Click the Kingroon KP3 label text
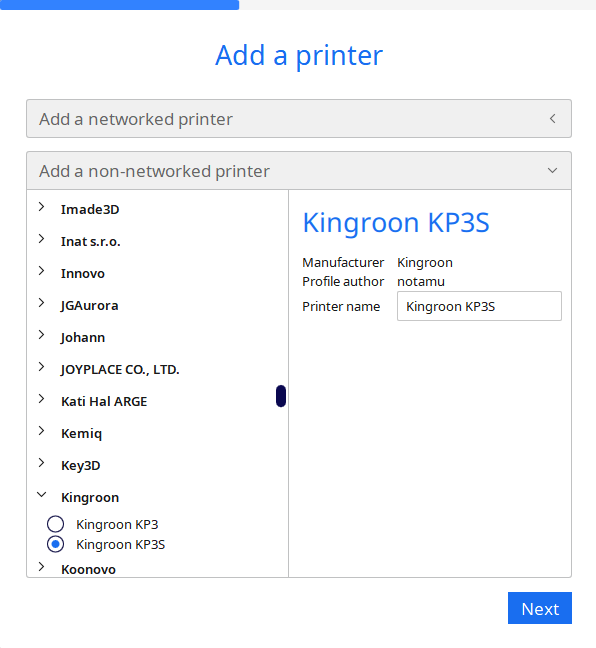The height and width of the screenshot is (648, 596). pyautogui.click(x=117, y=524)
